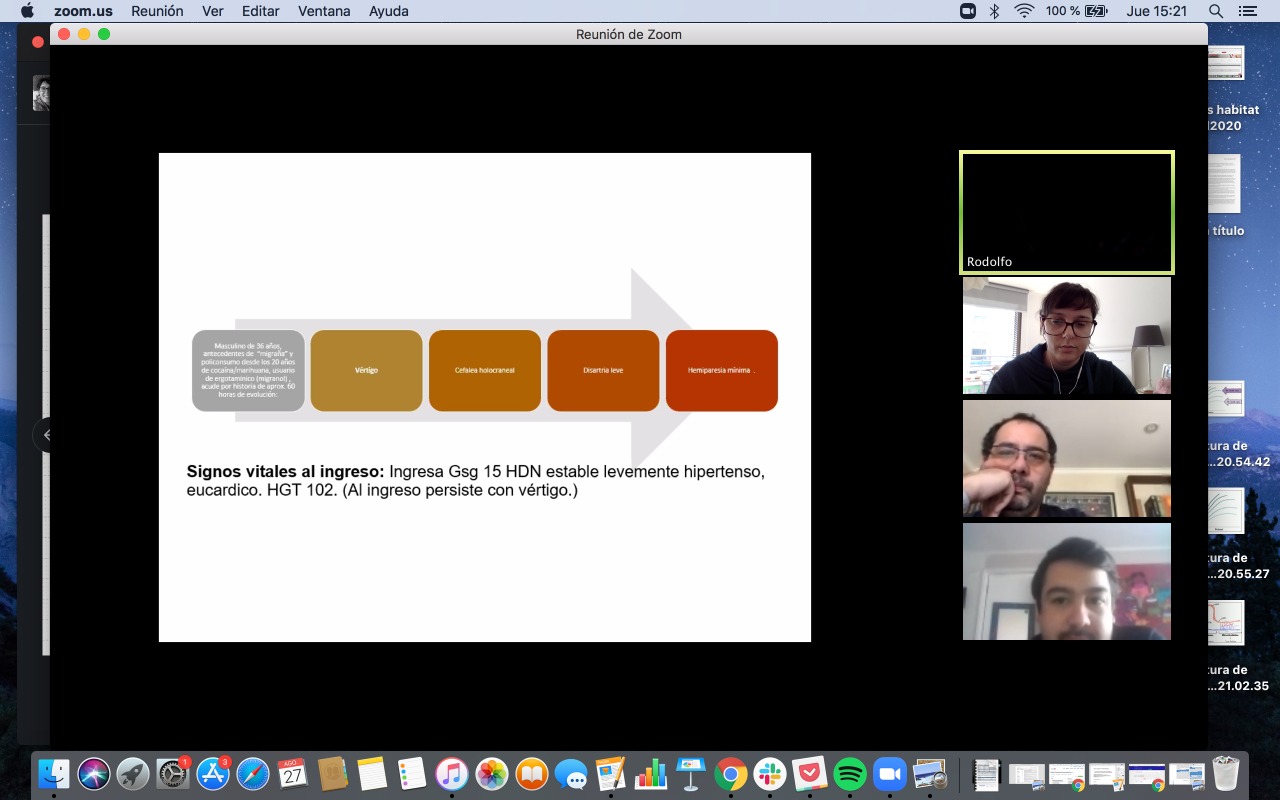
Task: Open the Wi-Fi status menu
Action: (1023, 11)
